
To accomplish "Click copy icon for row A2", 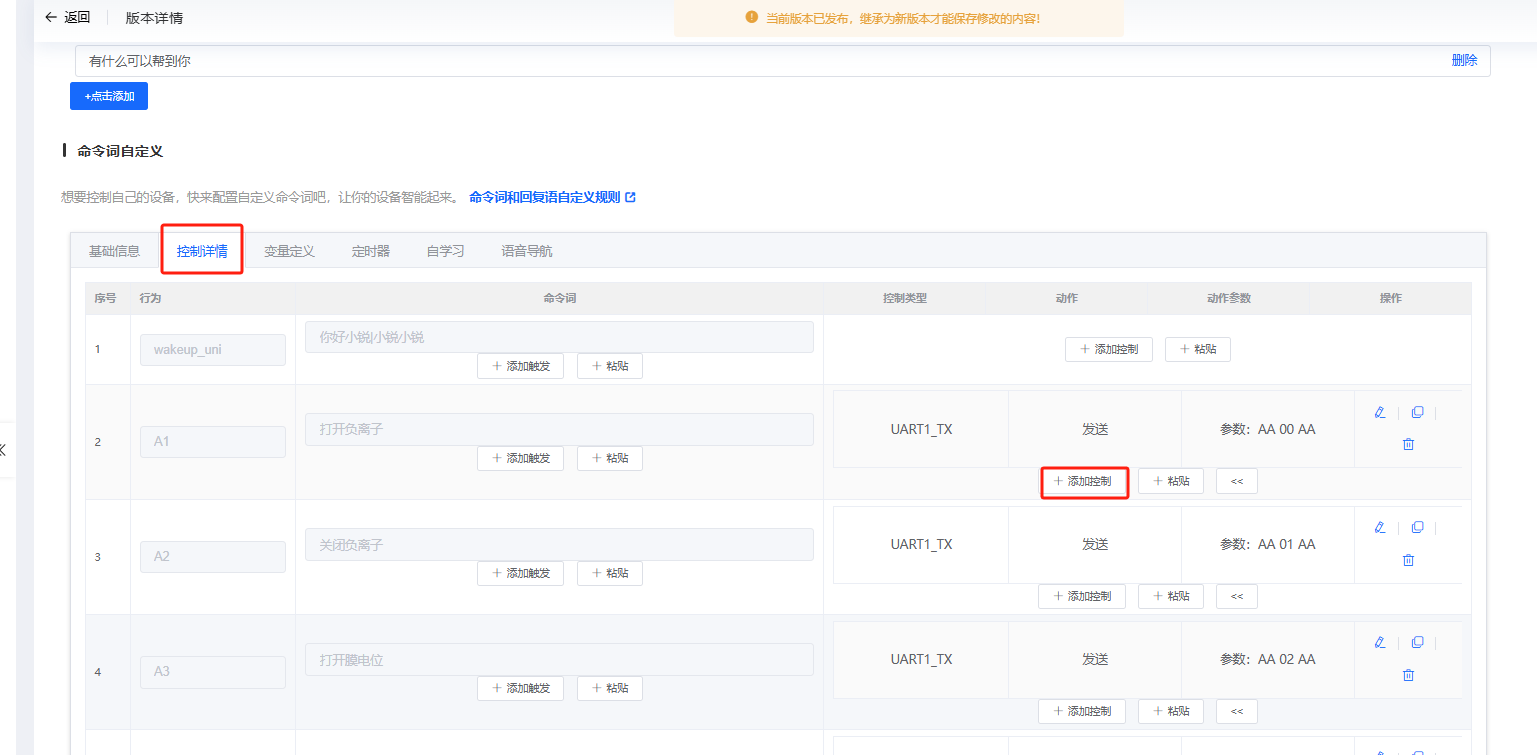I will [1417, 528].
